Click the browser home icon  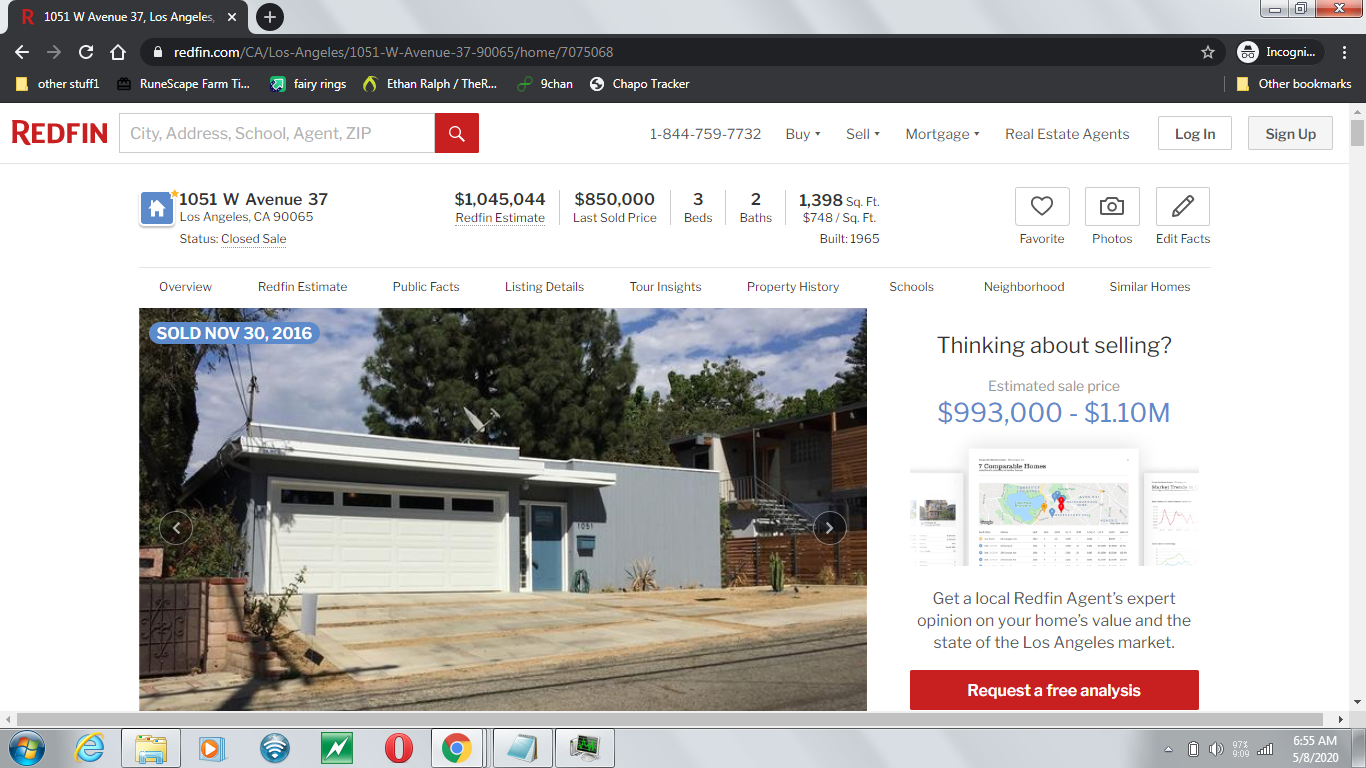[118, 52]
